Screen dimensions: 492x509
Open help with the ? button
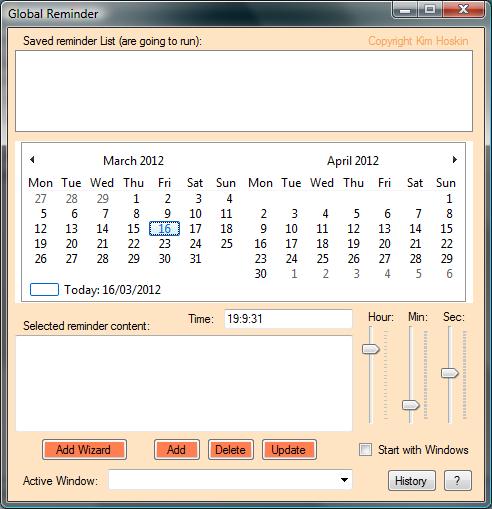pyautogui.click(x=458, y=481)
